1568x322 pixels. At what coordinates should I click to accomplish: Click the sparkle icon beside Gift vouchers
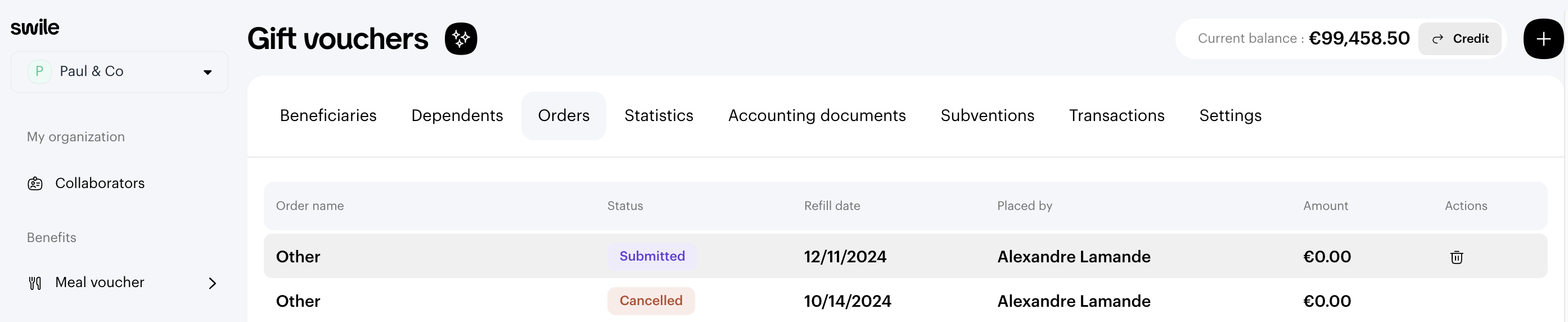(x=461, y=39)
